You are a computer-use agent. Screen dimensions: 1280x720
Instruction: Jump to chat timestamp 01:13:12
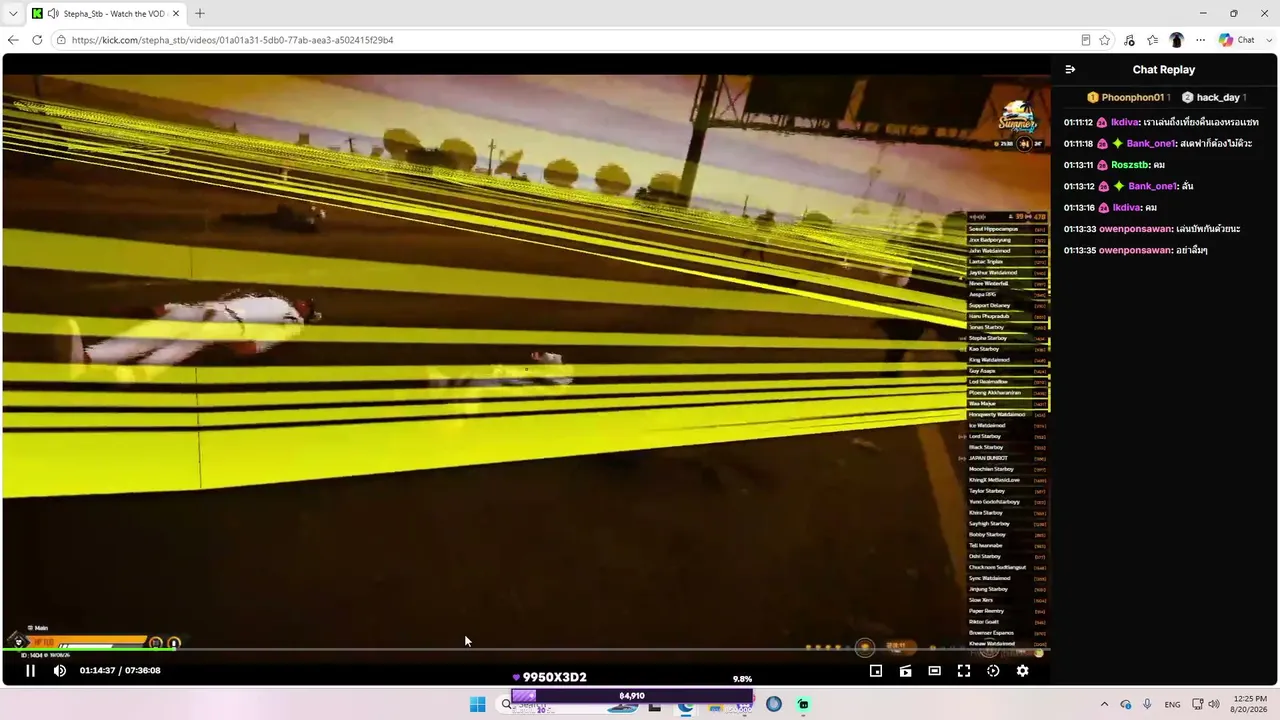coord(1079,187)
